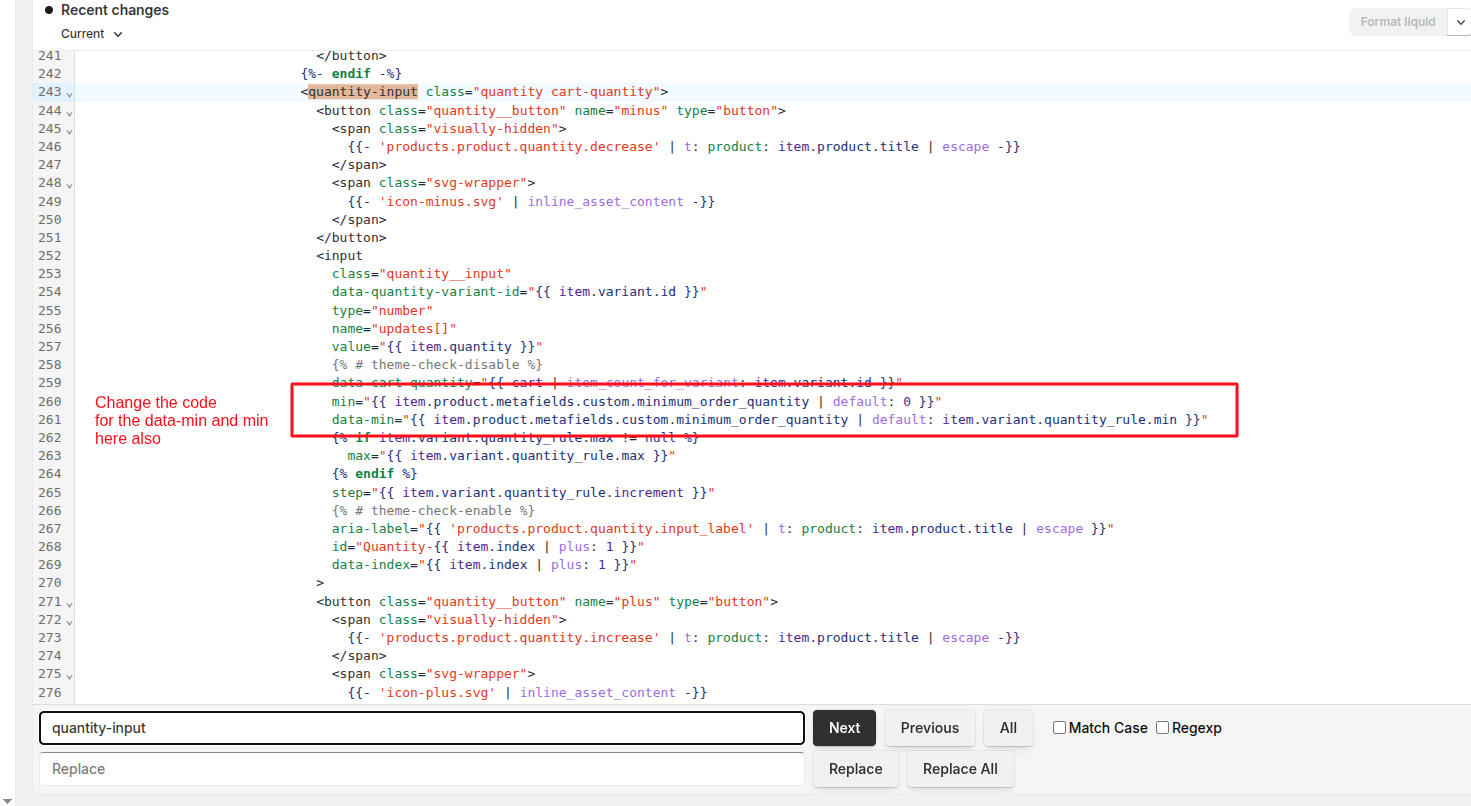Click the min= attribute code on line 260
The width and height of the screenshot is (1471, 806).
[637, 401]
